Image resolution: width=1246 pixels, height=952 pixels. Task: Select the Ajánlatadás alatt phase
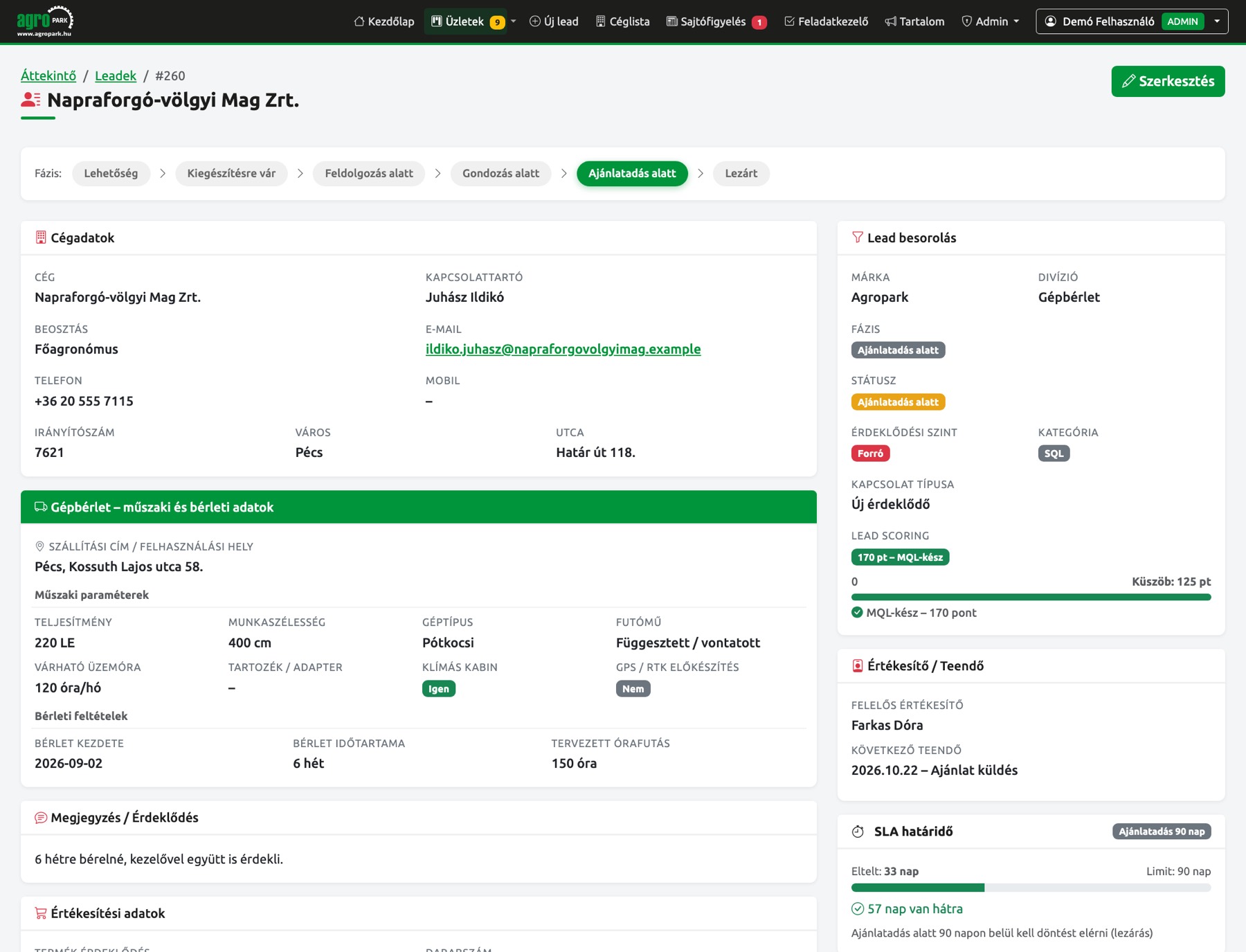pos(632,173)
